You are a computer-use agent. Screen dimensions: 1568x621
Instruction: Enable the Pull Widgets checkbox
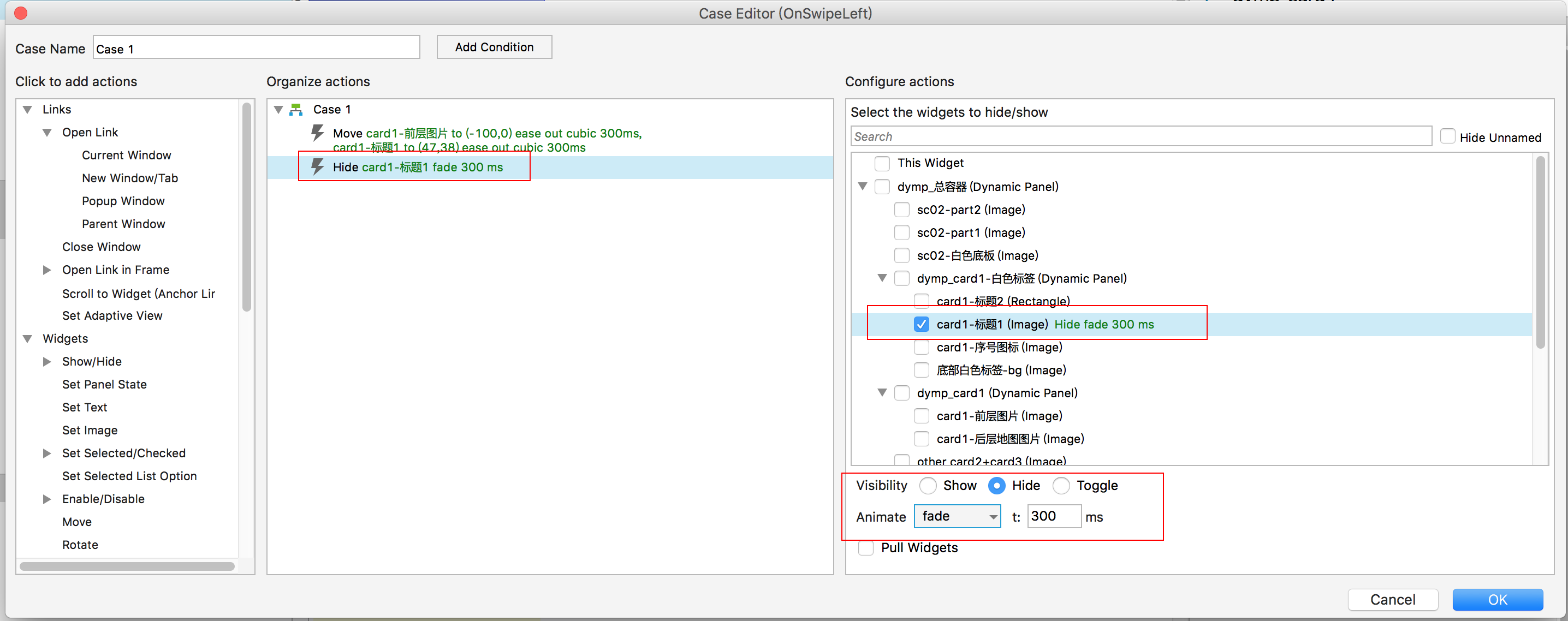[865, 547]
